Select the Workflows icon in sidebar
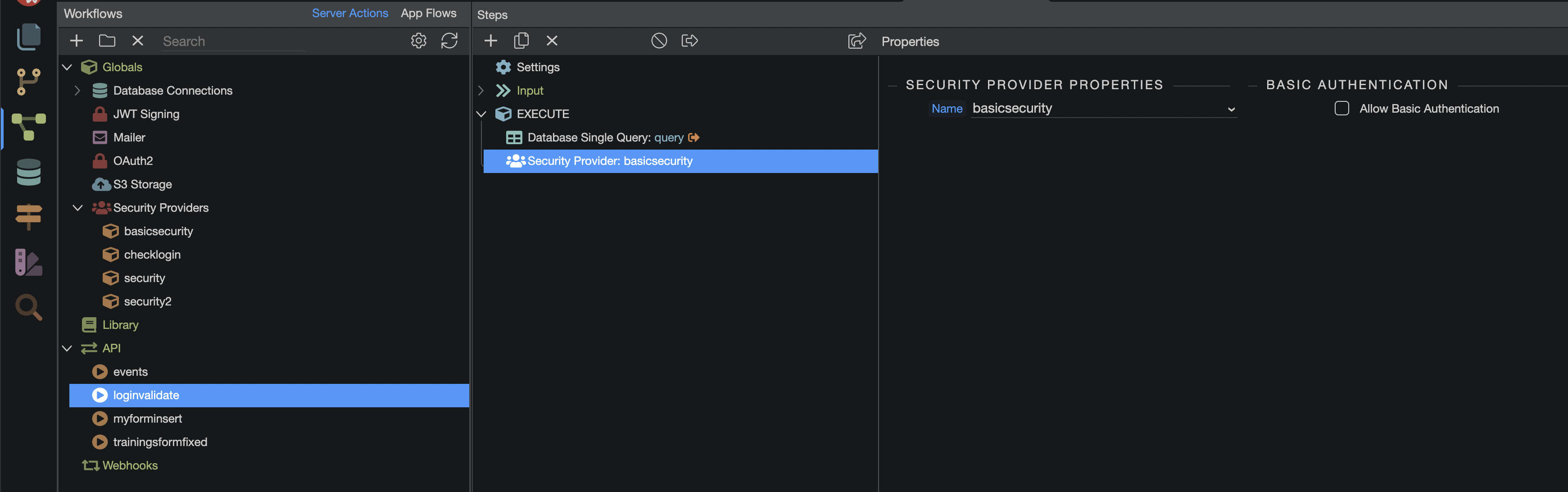The width and height of the screenshot is (1568, 492). click(28, 127)
